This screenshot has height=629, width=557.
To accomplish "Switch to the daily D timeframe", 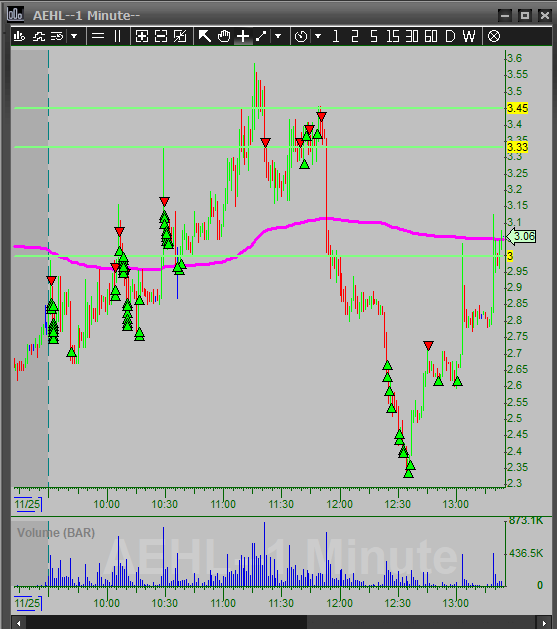I will tap(450, 37).
